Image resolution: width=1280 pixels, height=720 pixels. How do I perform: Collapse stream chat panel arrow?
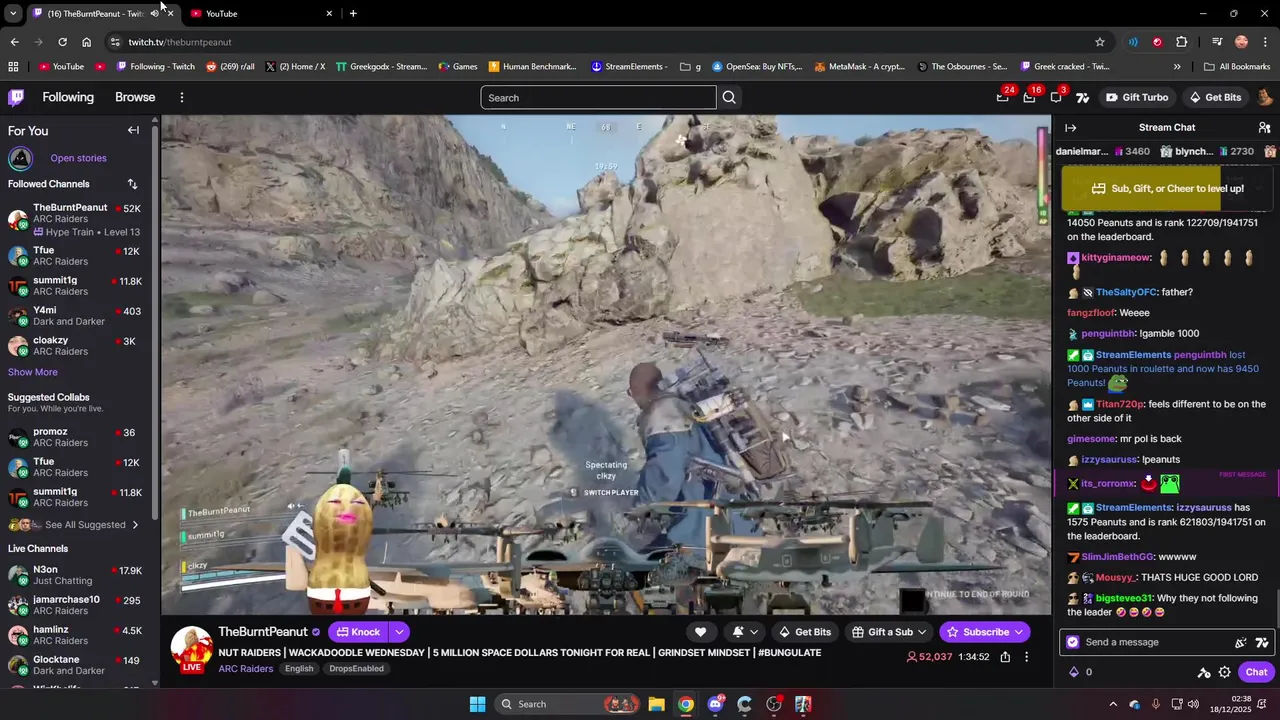[1070, 128]
